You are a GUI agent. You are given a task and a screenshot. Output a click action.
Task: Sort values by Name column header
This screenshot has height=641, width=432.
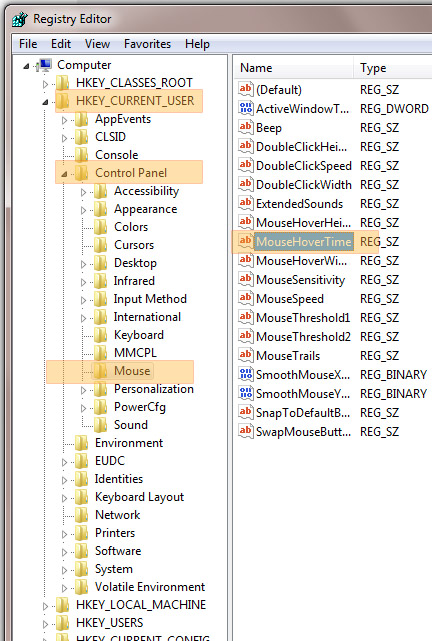294,68
